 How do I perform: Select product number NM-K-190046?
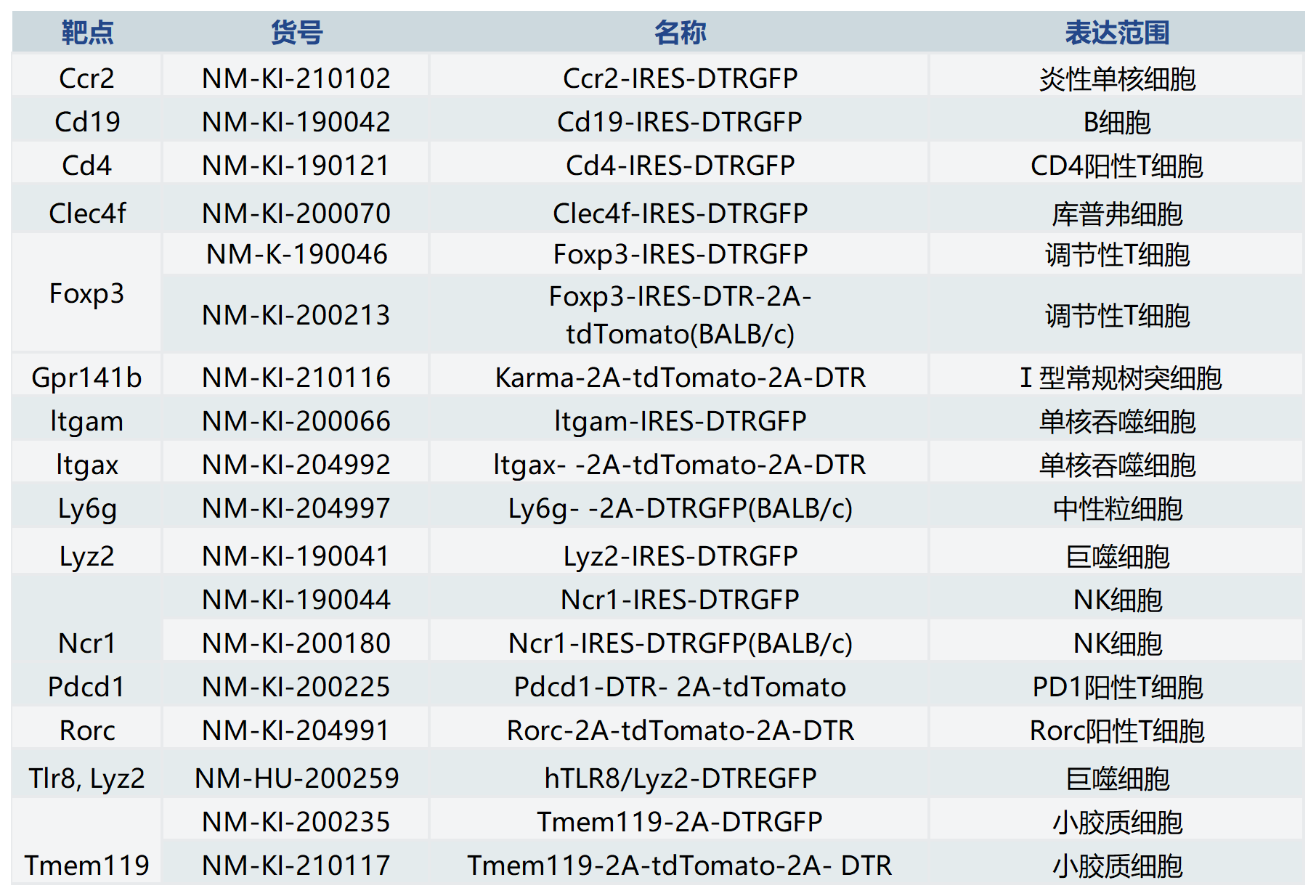[x=296, y=254]
